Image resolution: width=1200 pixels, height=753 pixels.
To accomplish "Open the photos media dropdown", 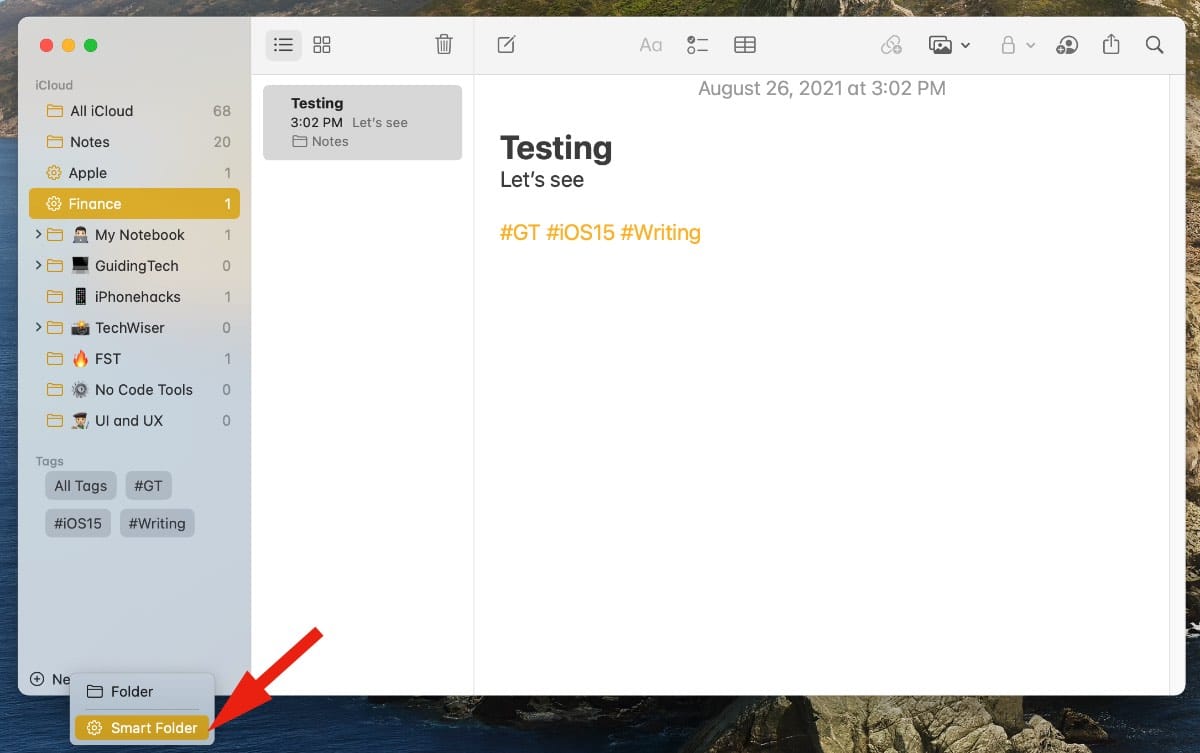I will pos(949,45).
